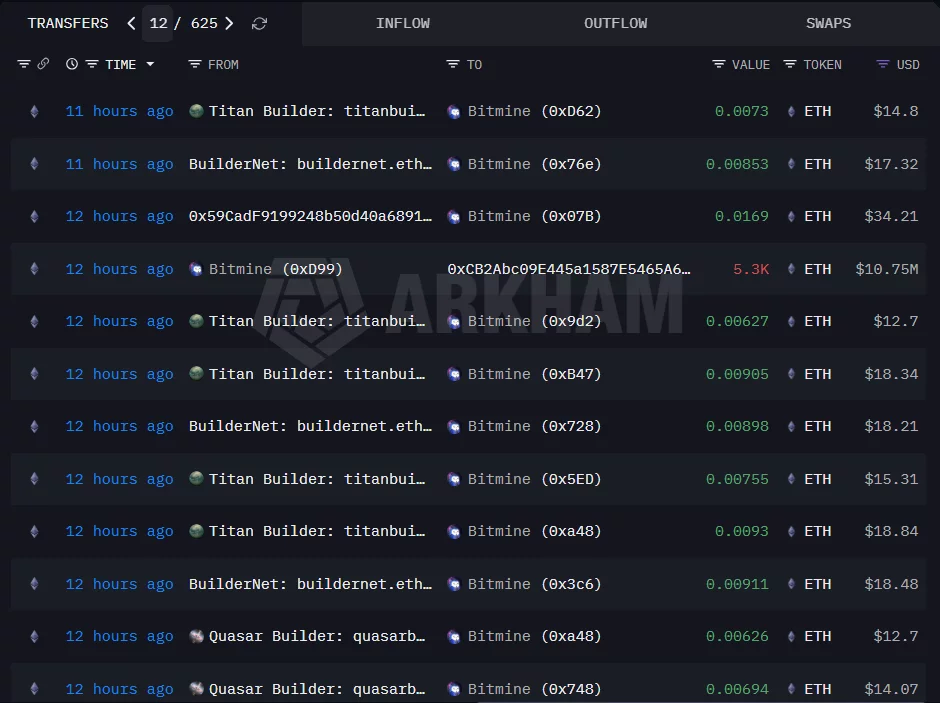Click the green Titan Builder logo icon
Image resolution: width=940 pixels, height=703 pixels.
[x=196, y=111]
